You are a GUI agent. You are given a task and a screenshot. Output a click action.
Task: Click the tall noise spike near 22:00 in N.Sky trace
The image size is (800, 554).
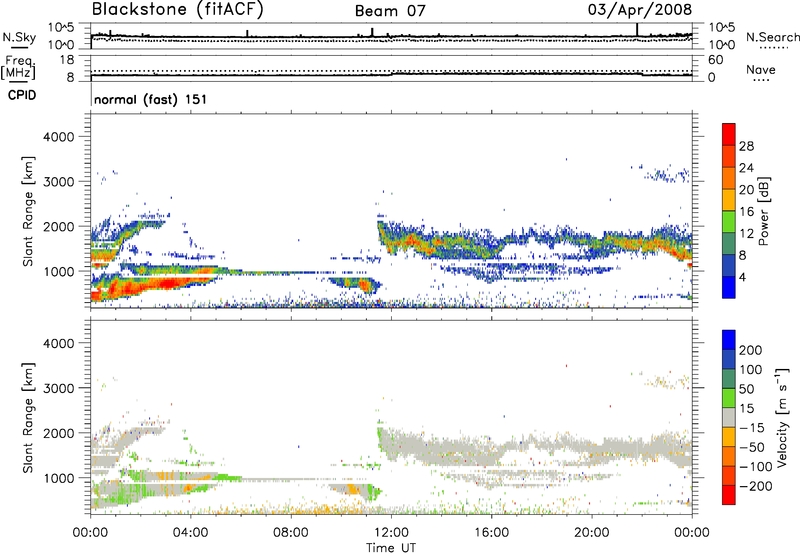pyautogui.click(x=637, y=30)
